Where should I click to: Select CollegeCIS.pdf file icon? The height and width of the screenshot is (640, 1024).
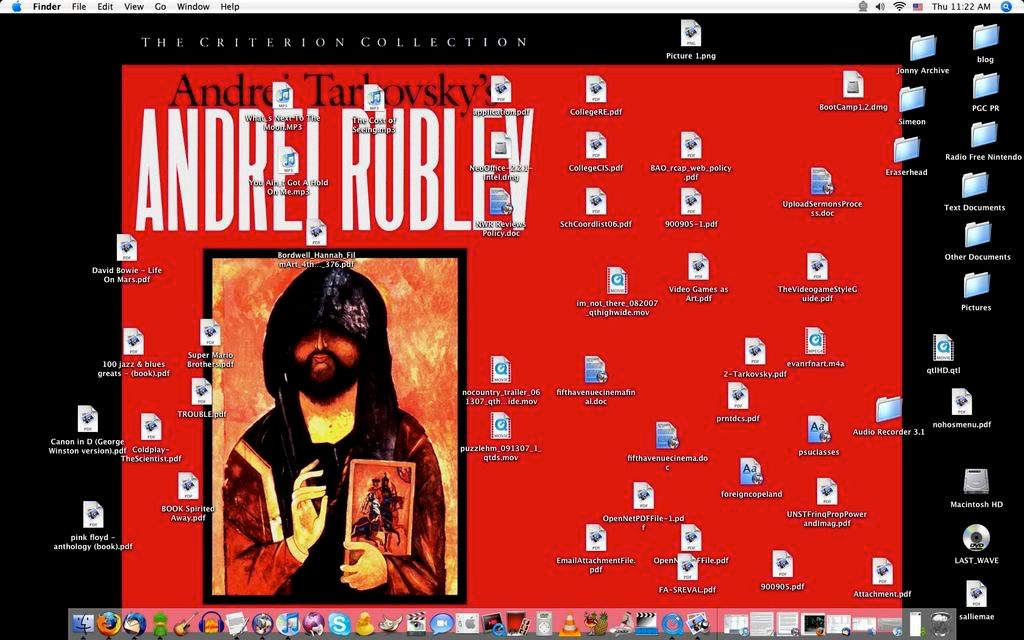click(x=596, y=146)
